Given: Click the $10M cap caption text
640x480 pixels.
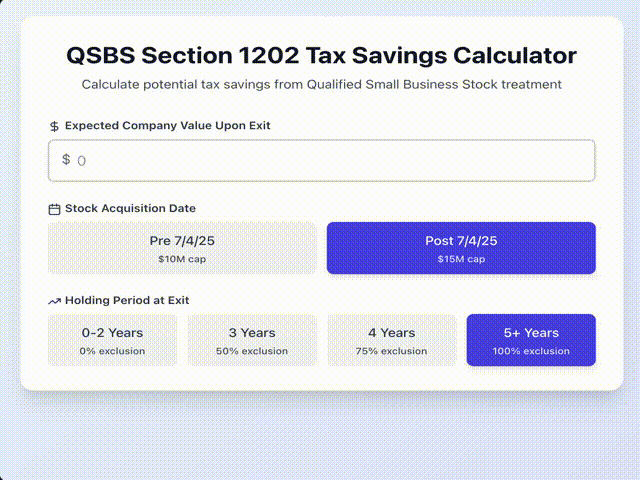Looking at the screenshot, I should point(182,259).
